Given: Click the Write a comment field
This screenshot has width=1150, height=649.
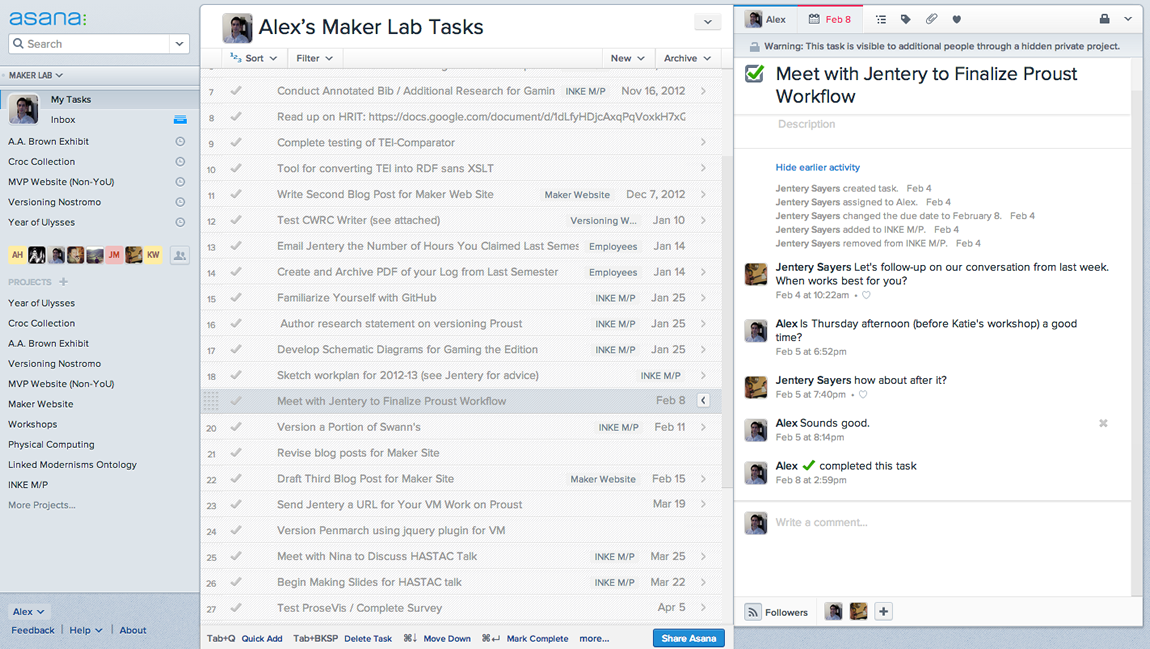Looking at the screenshot, I should (940, 522).
